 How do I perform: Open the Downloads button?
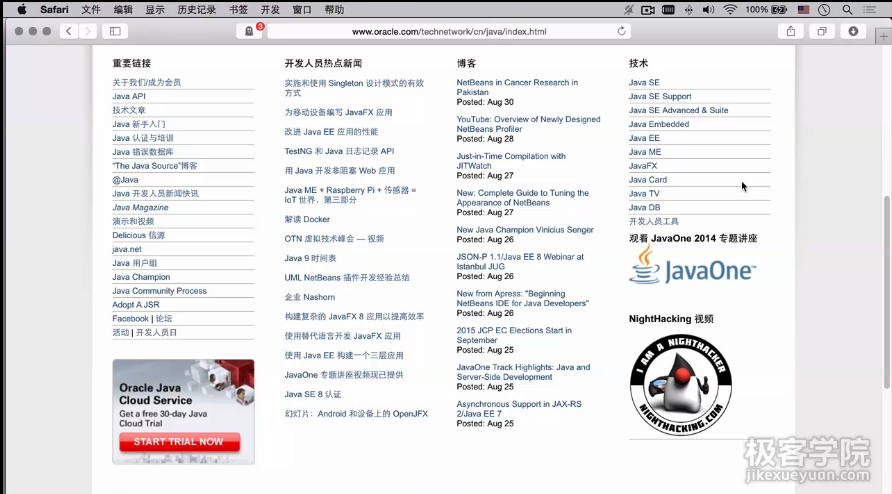click(x=853, y=31)
